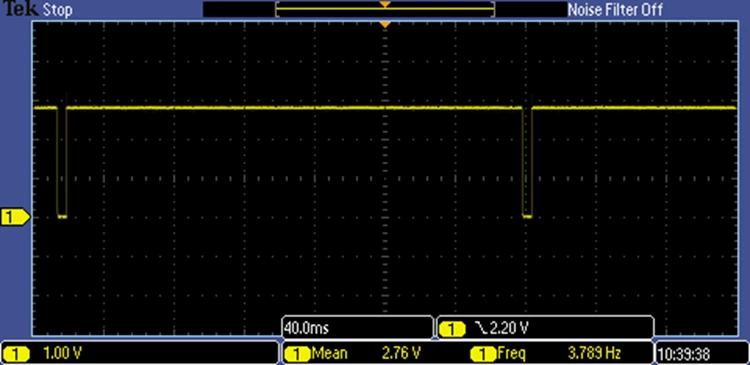Viewport: 750px width, 365px height.
Task: Click the Mean measurement label
Action: click(x=330, y=354)
